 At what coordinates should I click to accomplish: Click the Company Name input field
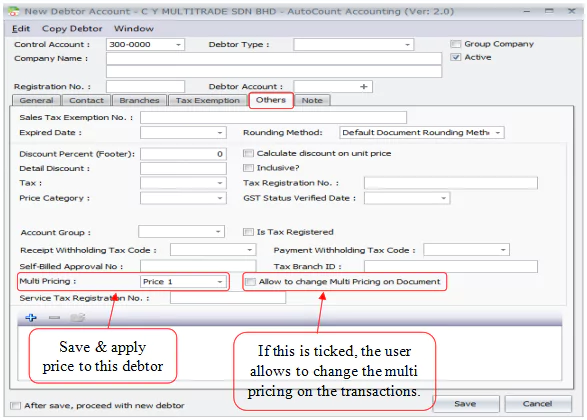(274, 58)
